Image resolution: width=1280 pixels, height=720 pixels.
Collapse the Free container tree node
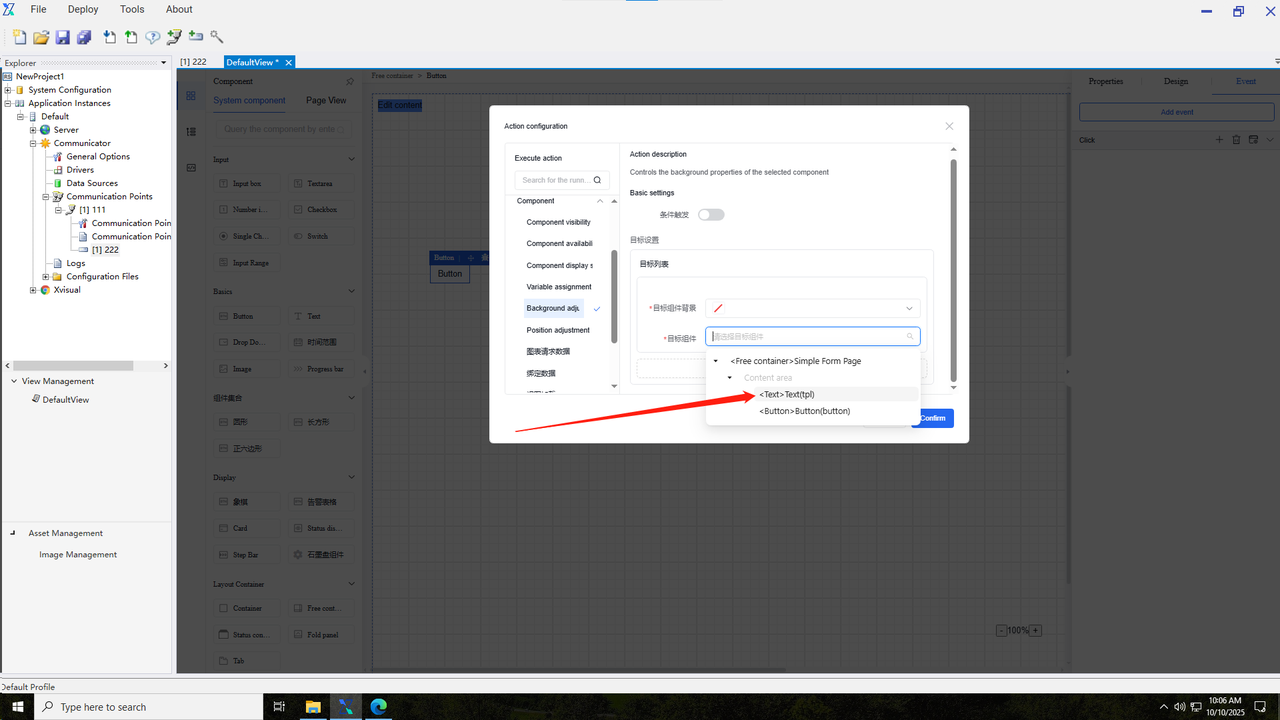(715, 361)
